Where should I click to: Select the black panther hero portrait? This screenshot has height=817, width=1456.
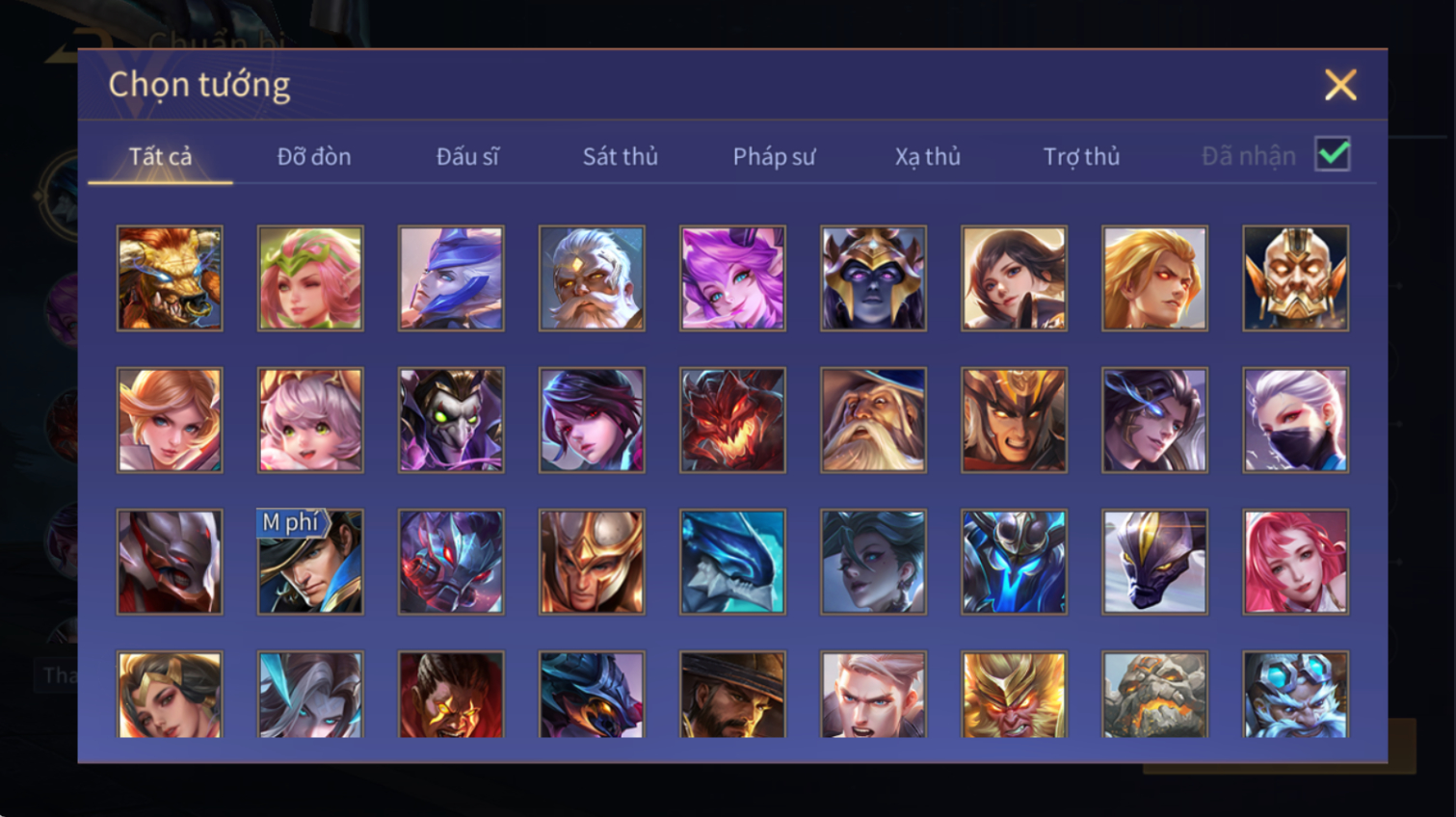point(1154,562)
